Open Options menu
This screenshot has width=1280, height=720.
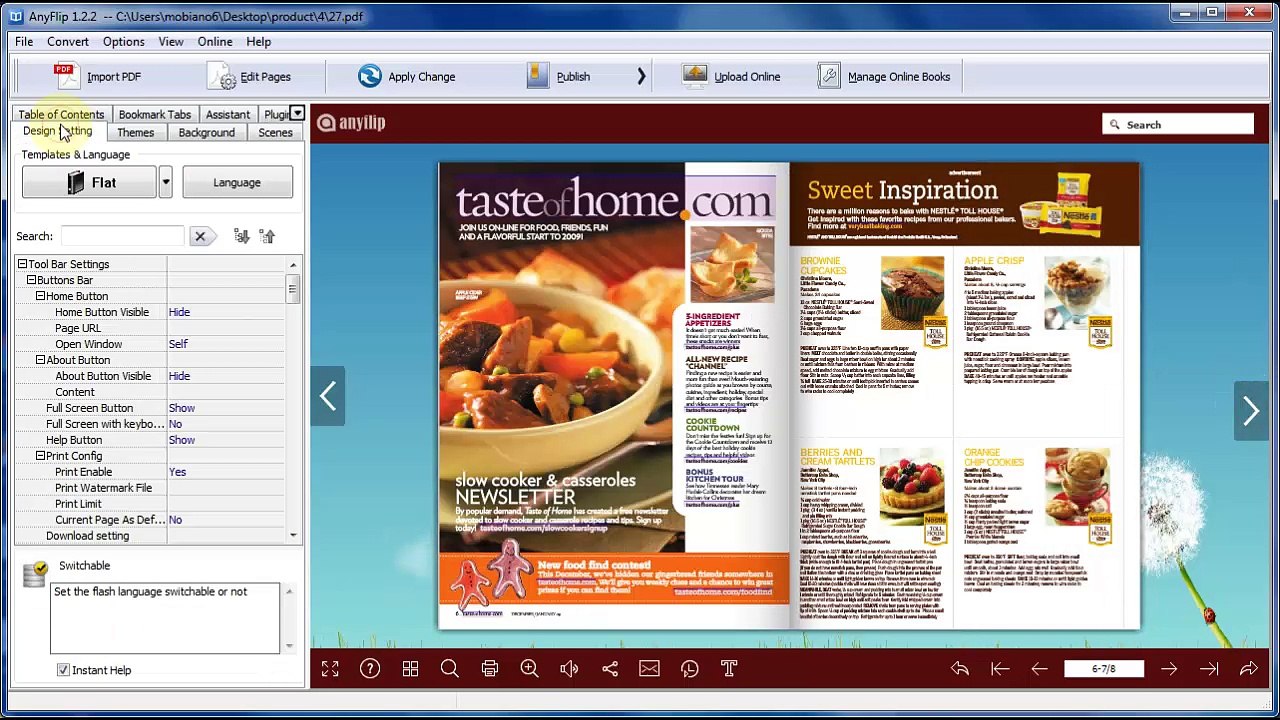click(x=124, y=42)
